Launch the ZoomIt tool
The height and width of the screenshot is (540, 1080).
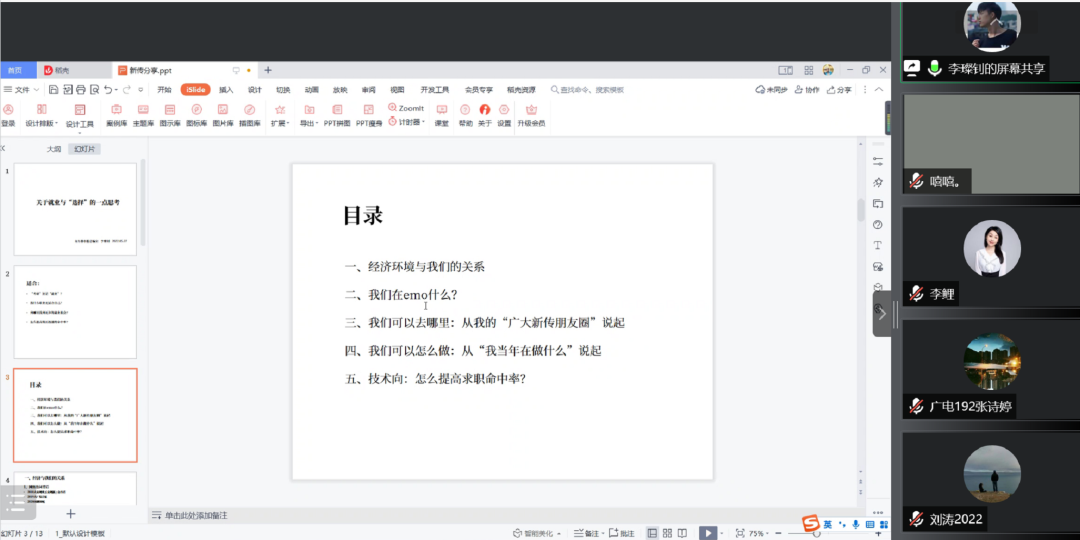point(406,107)
